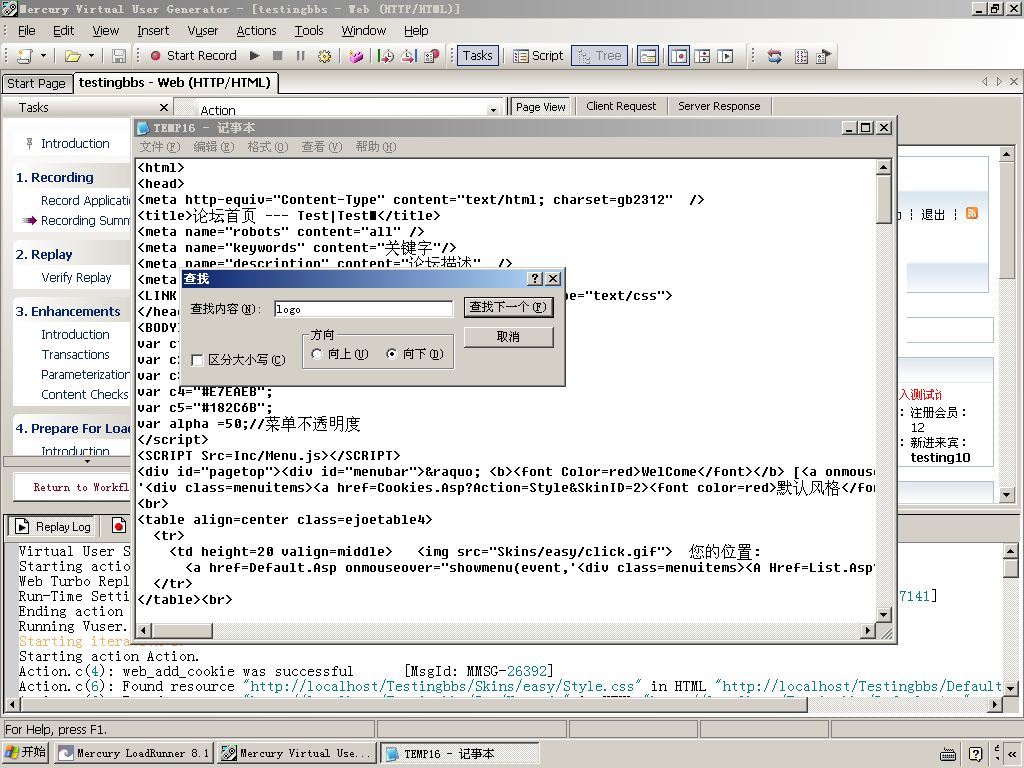This screenshot has width=1024, height=768.
Task: Switch to the Start Page tab
Action: pos(36,84)
